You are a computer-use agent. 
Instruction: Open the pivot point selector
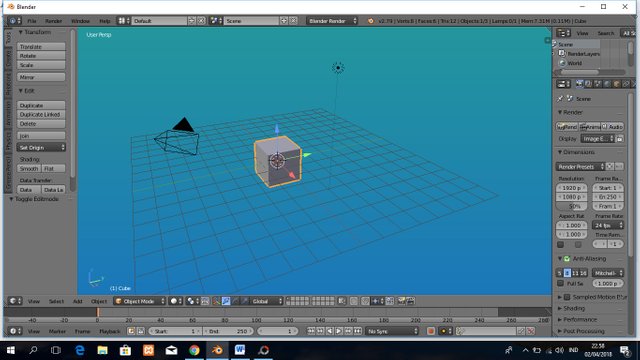(x=192, y=301)
